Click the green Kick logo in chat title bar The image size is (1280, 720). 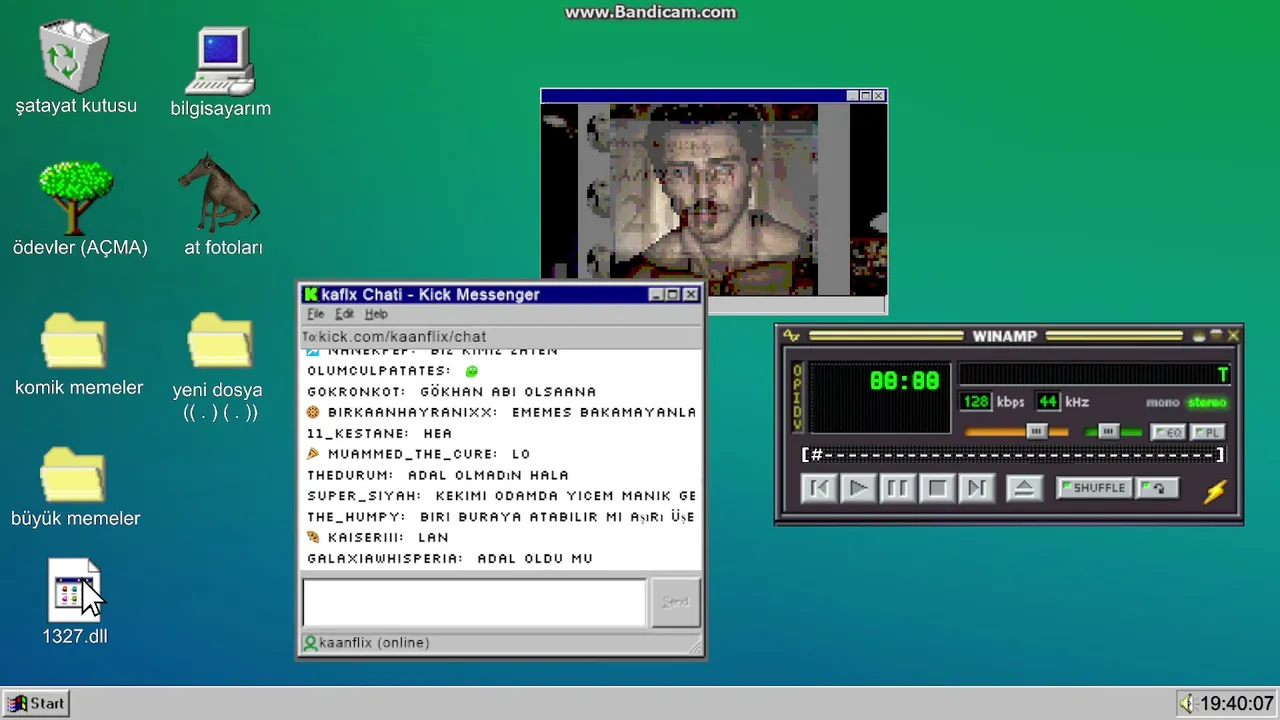[311, 294]
